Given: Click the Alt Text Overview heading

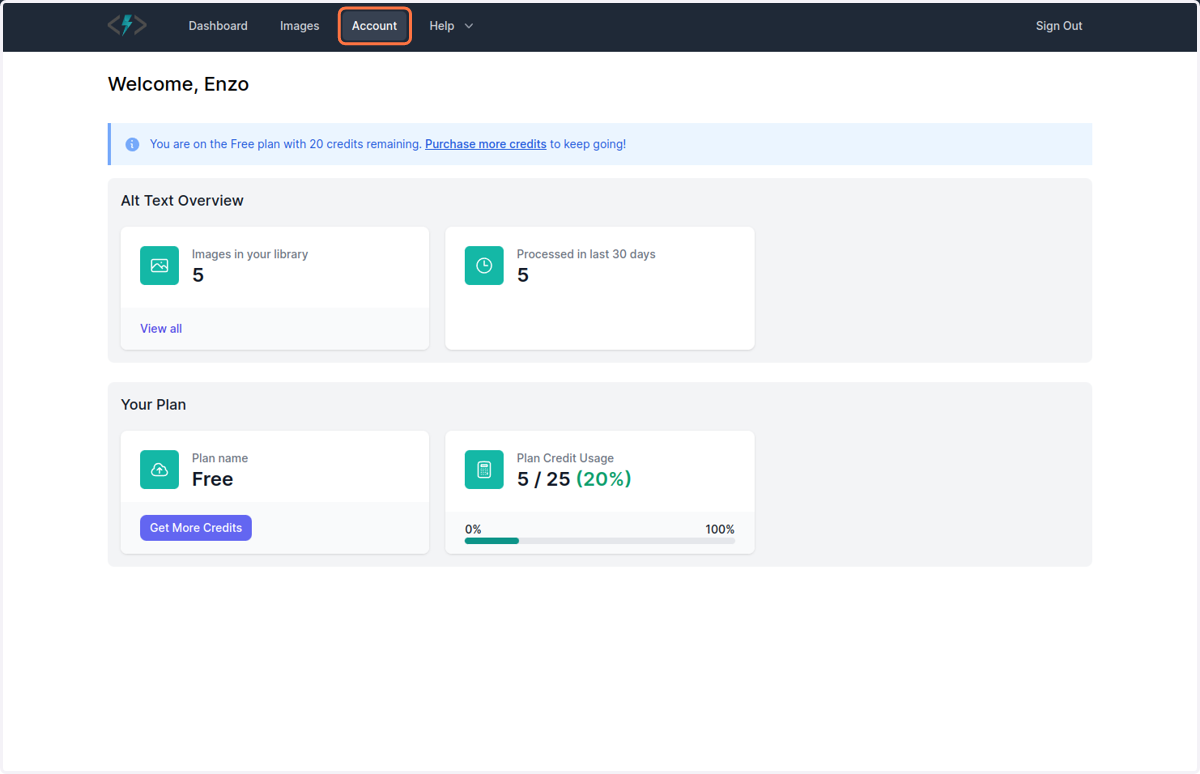Looking at the screenshot, I should (182, 200).
